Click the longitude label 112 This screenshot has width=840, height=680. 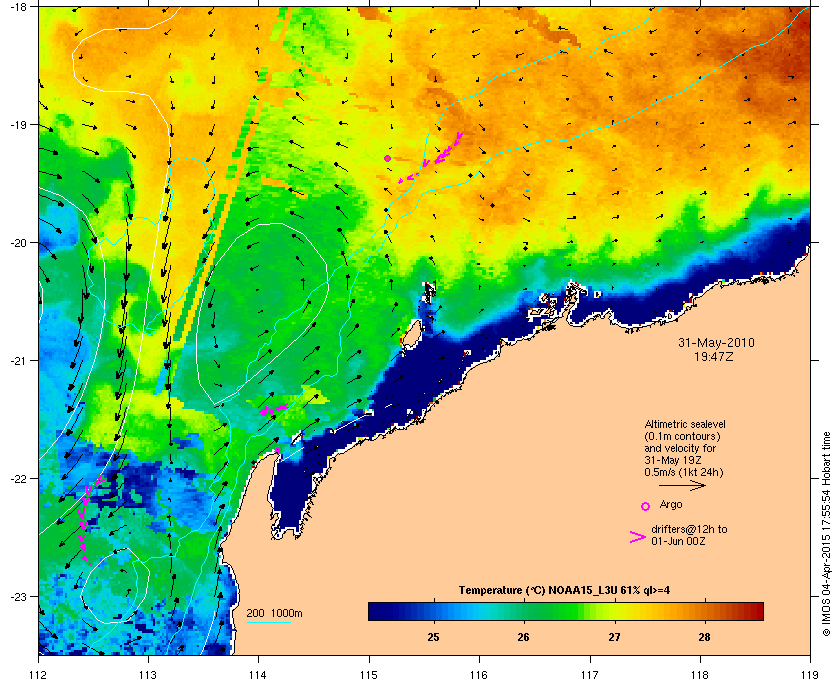(39, 675)
